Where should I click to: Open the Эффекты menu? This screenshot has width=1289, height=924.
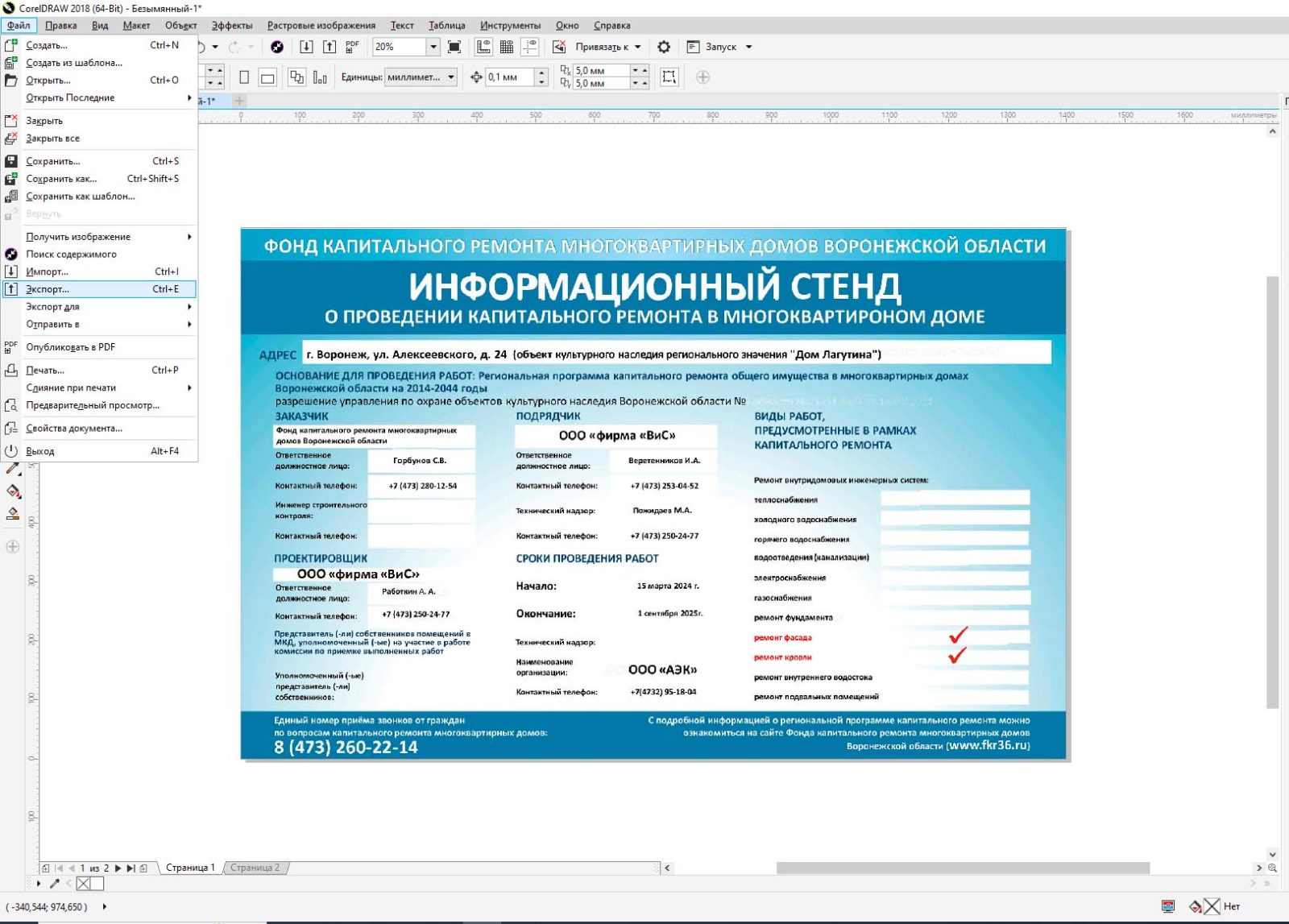[232, 25]
